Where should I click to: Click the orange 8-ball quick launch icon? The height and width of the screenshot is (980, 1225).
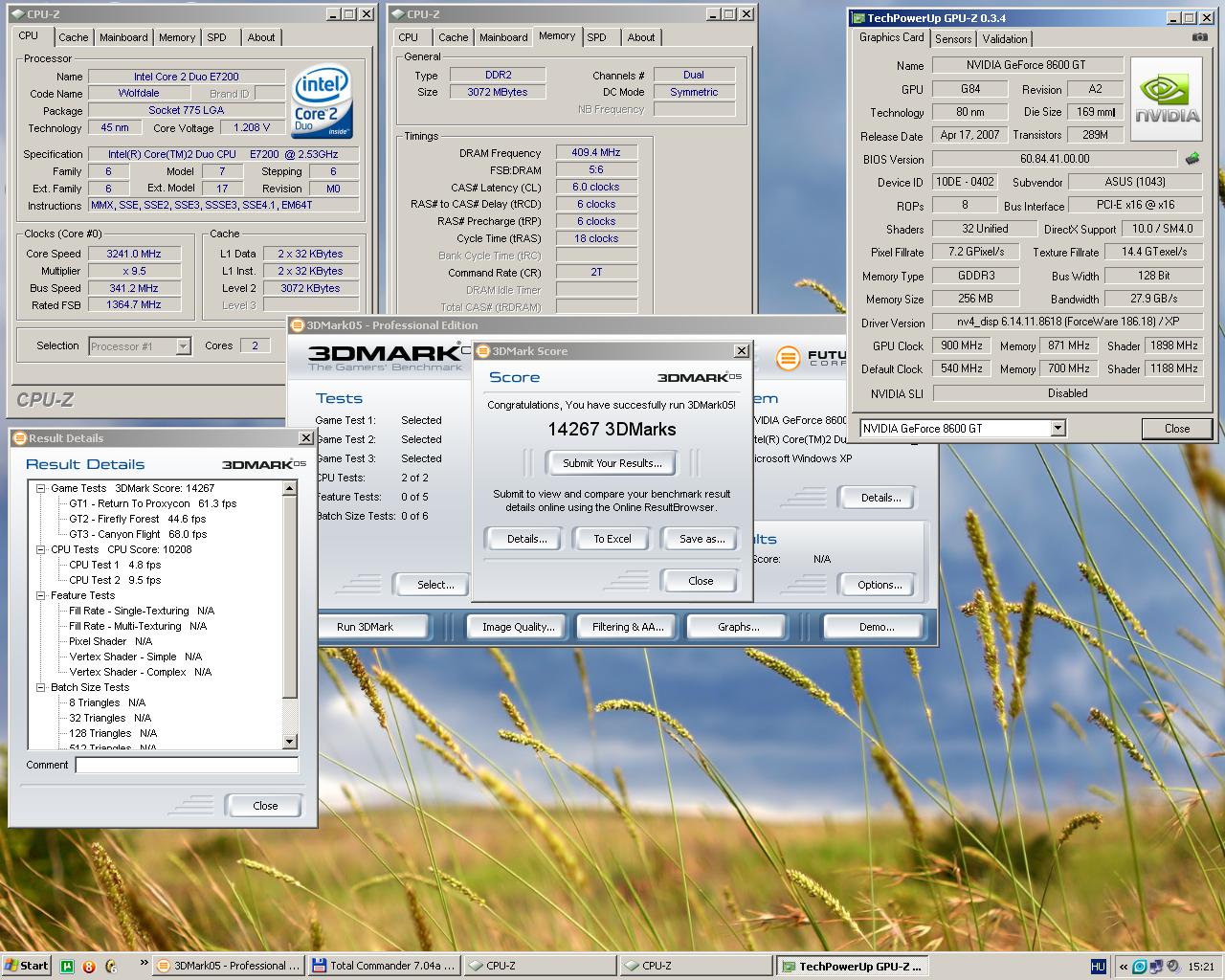[x=89, y=967]
